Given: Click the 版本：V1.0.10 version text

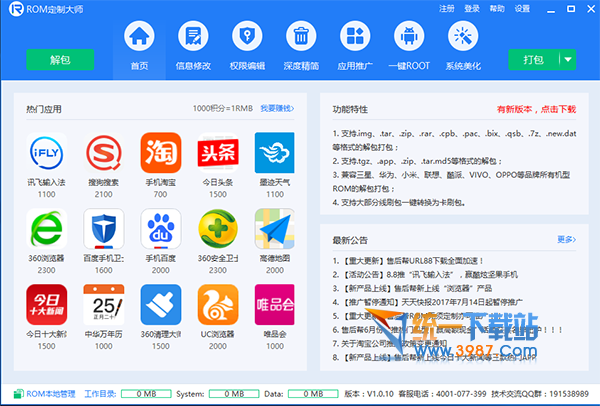Looking at the screenshot, I should (x=369, y=394).
